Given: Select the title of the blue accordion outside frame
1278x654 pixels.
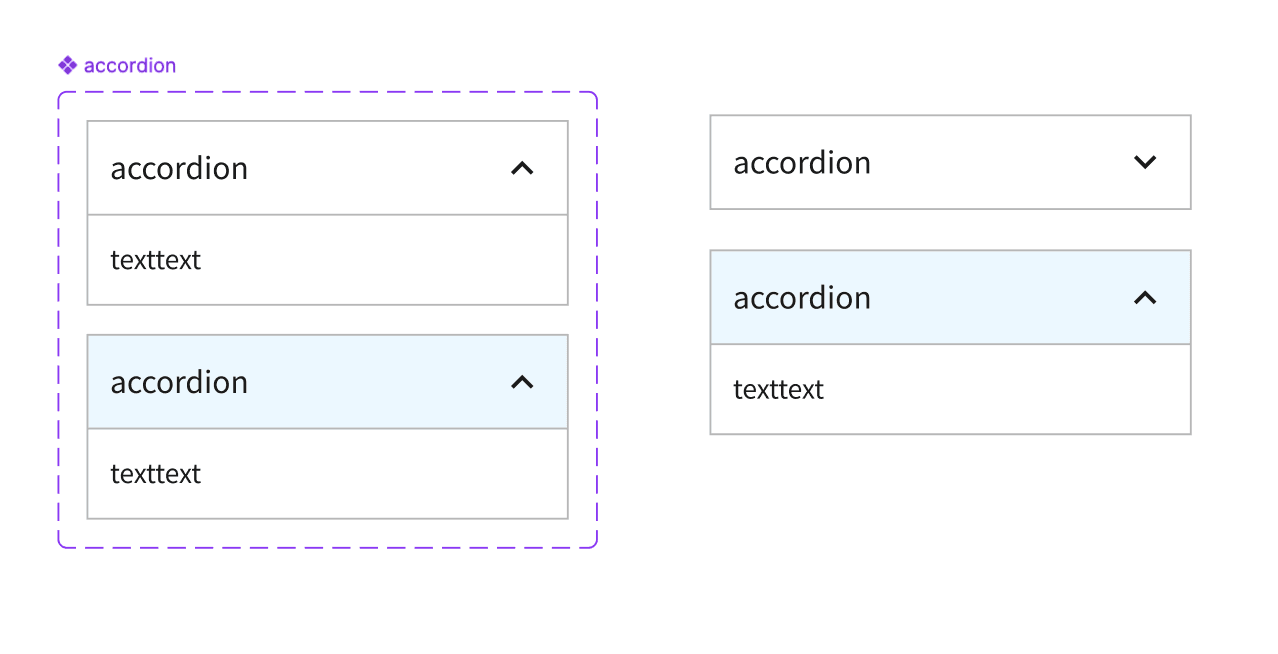Looking at the screenshot, I should (x=802, y=298).
